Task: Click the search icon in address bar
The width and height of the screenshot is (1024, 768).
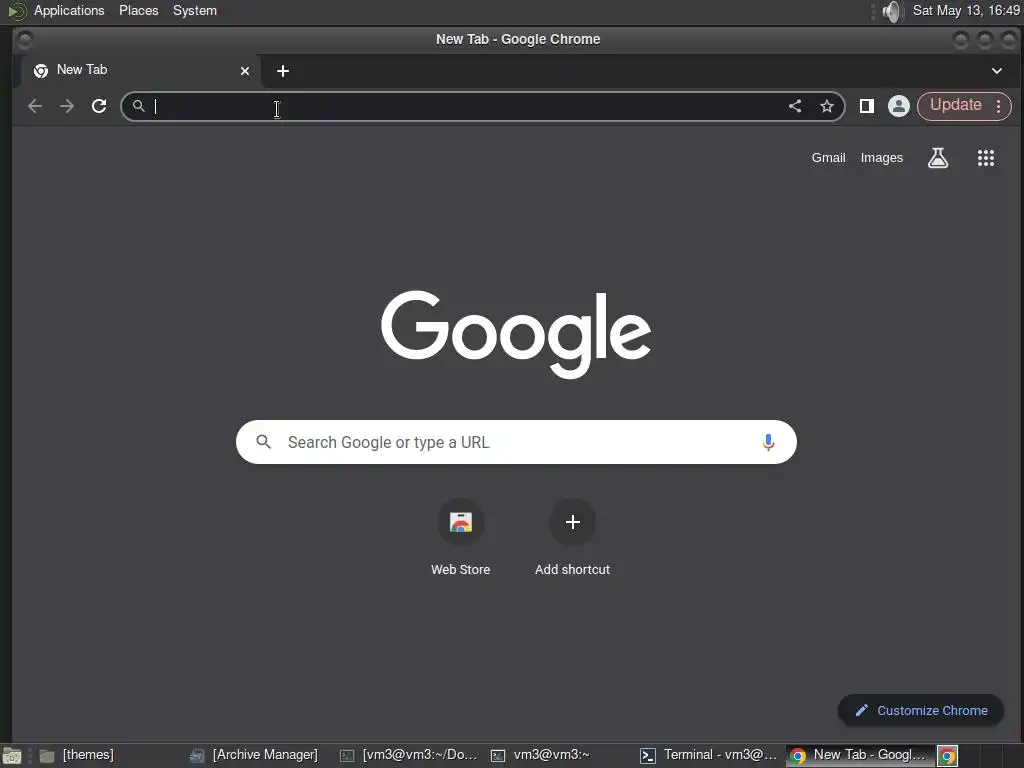Action: 138,106
